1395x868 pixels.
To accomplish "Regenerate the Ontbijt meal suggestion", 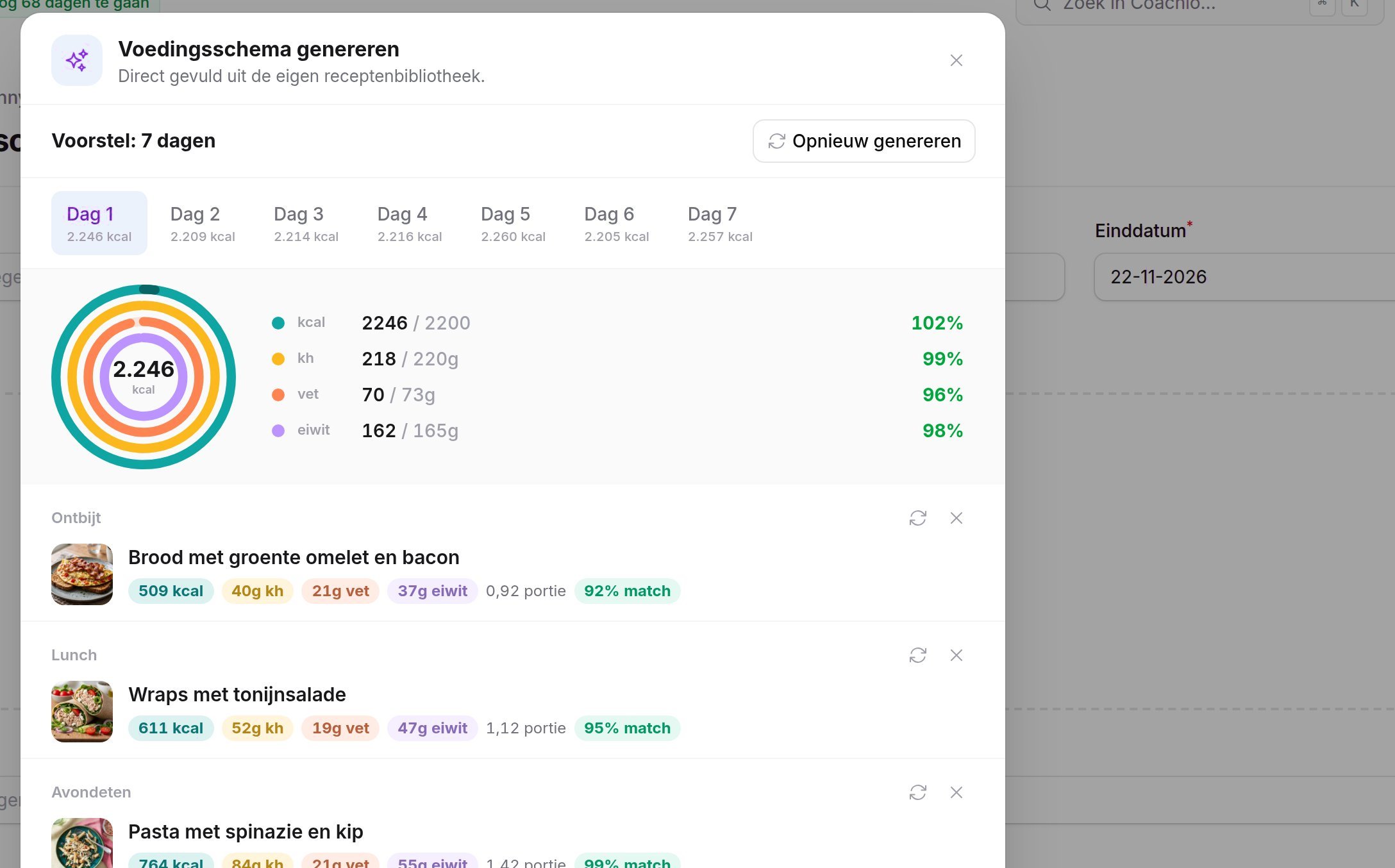I will (x=917, y=518).
